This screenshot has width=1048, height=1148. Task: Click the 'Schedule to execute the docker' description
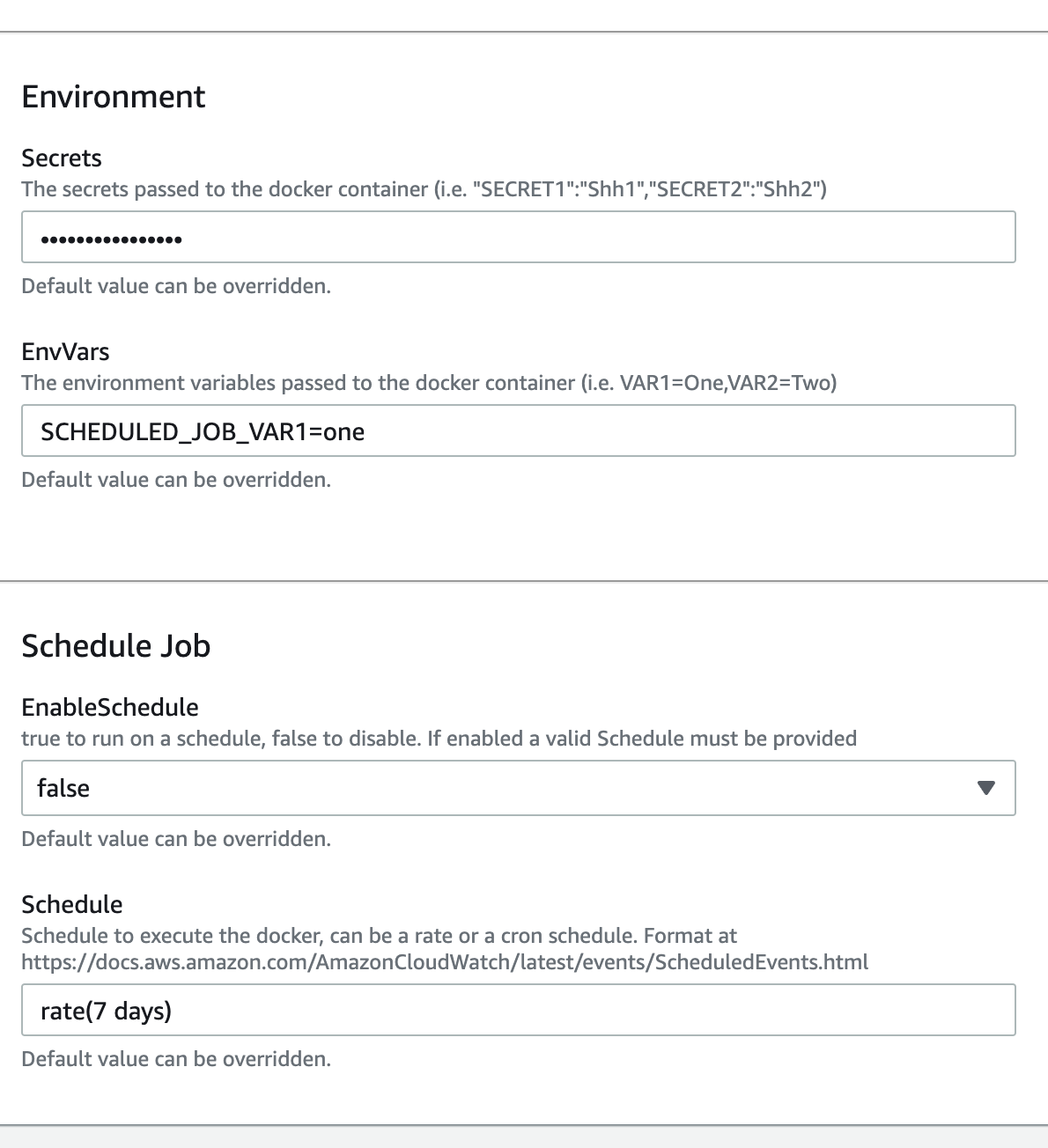[379, 935]
